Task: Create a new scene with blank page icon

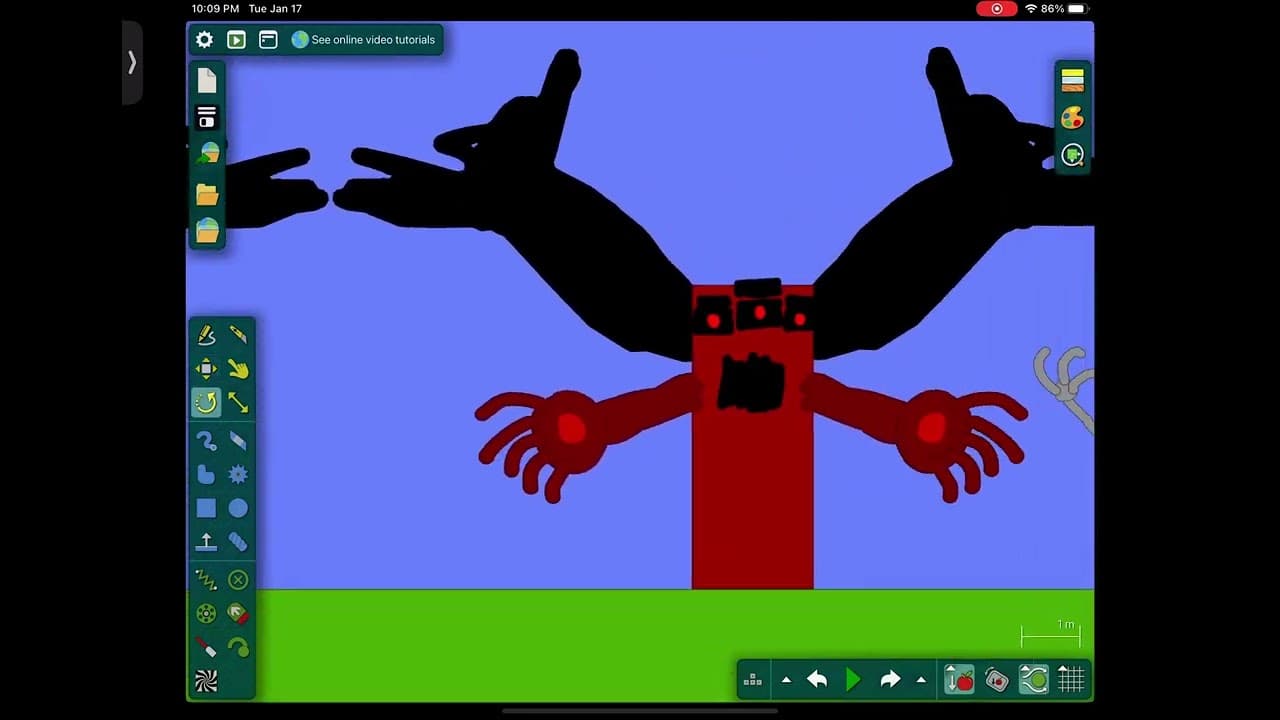Action: (x=207, y=81)
